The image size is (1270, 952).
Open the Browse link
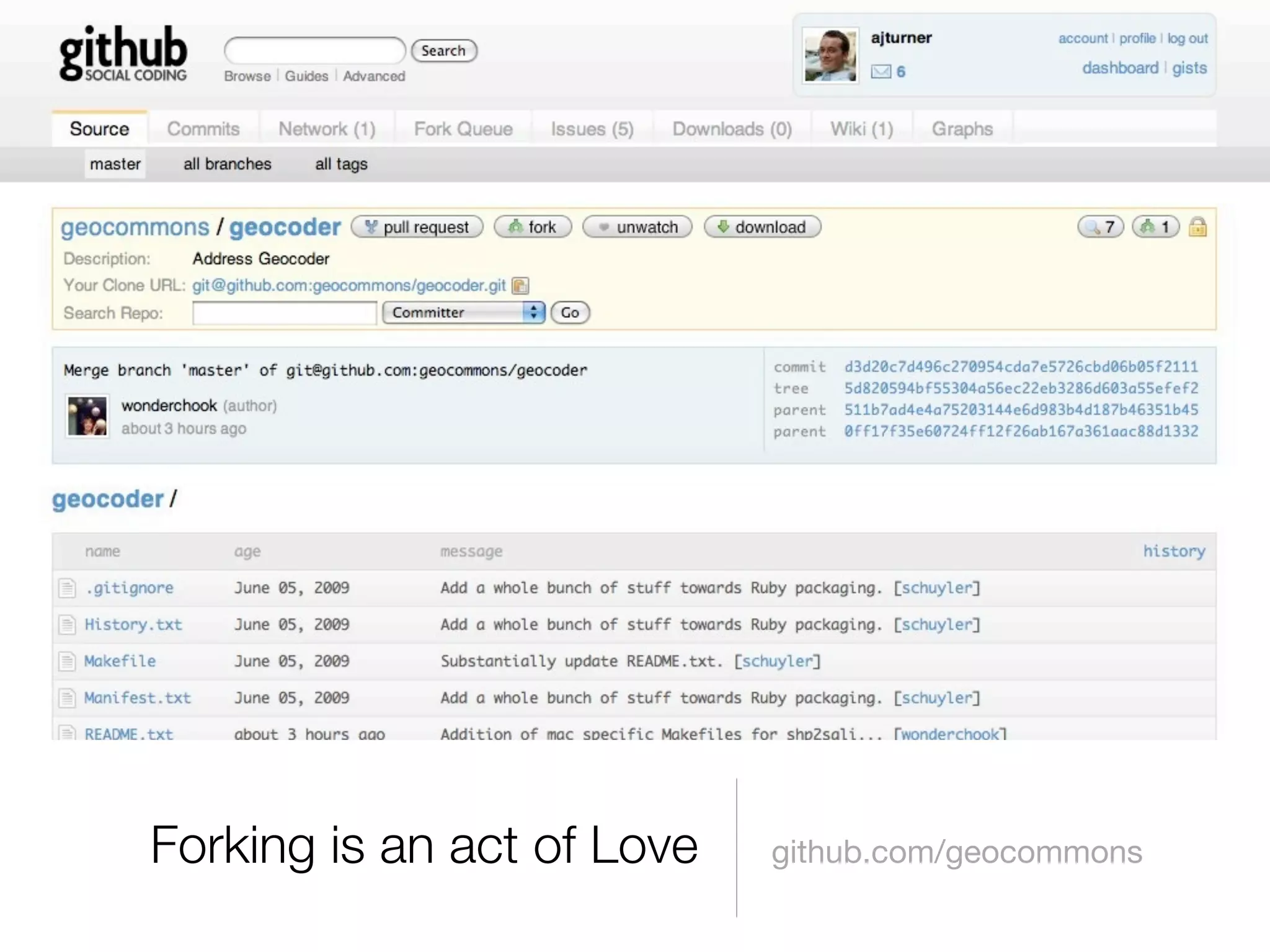(247, 76)
